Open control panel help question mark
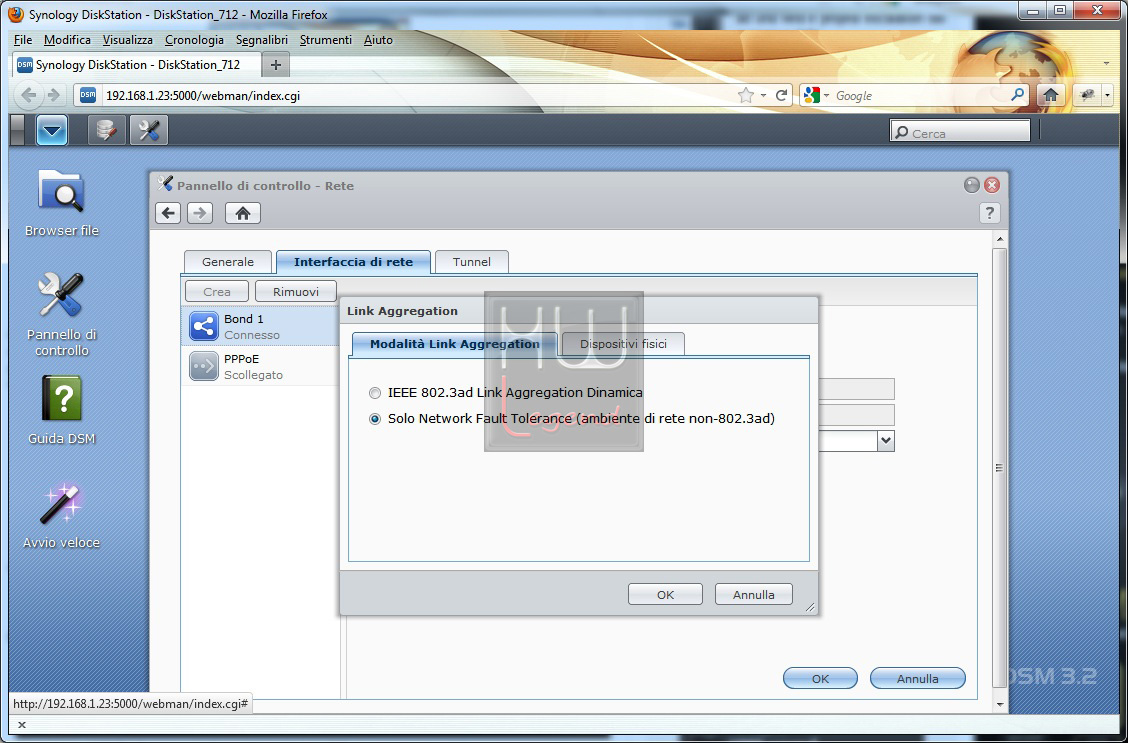This screenshot has height=743, width=1128. 990,213
